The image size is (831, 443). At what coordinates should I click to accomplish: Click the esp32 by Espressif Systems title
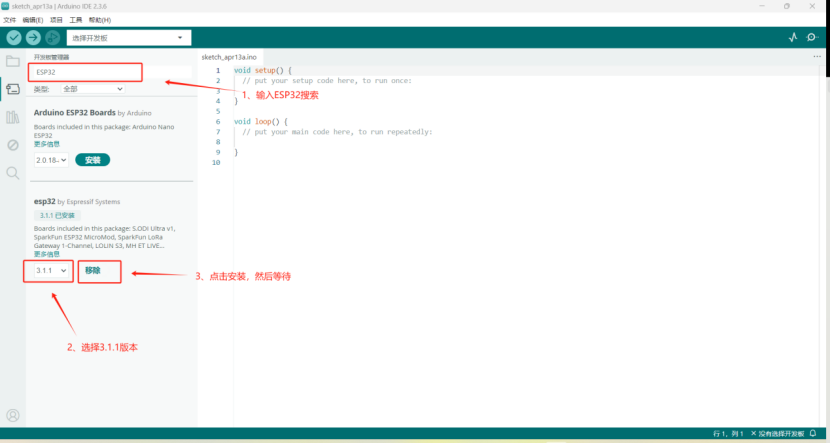click(77, 201)
